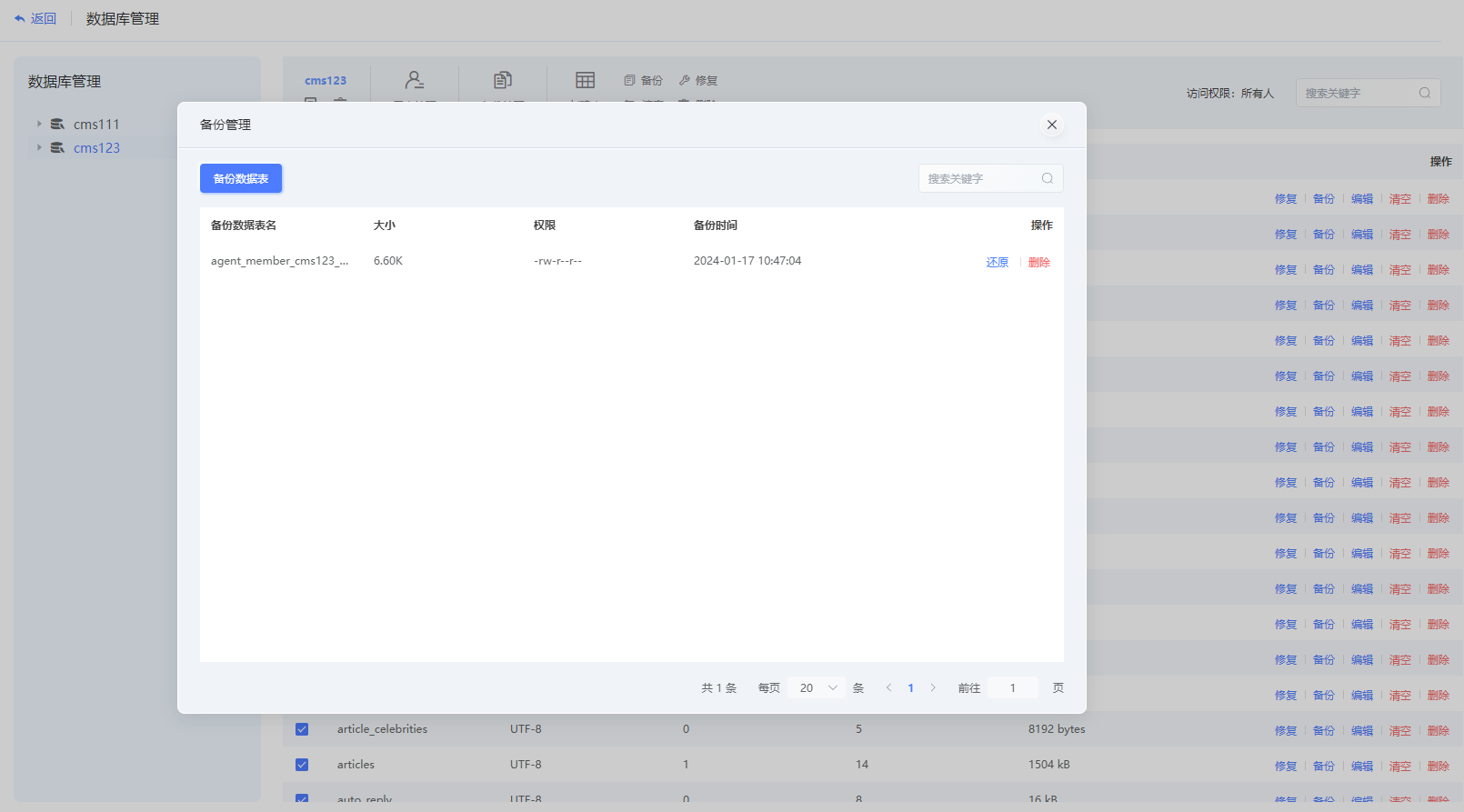
Task: Toggle the article_celebrities row checkbox
Action: (x=302, y=729)
